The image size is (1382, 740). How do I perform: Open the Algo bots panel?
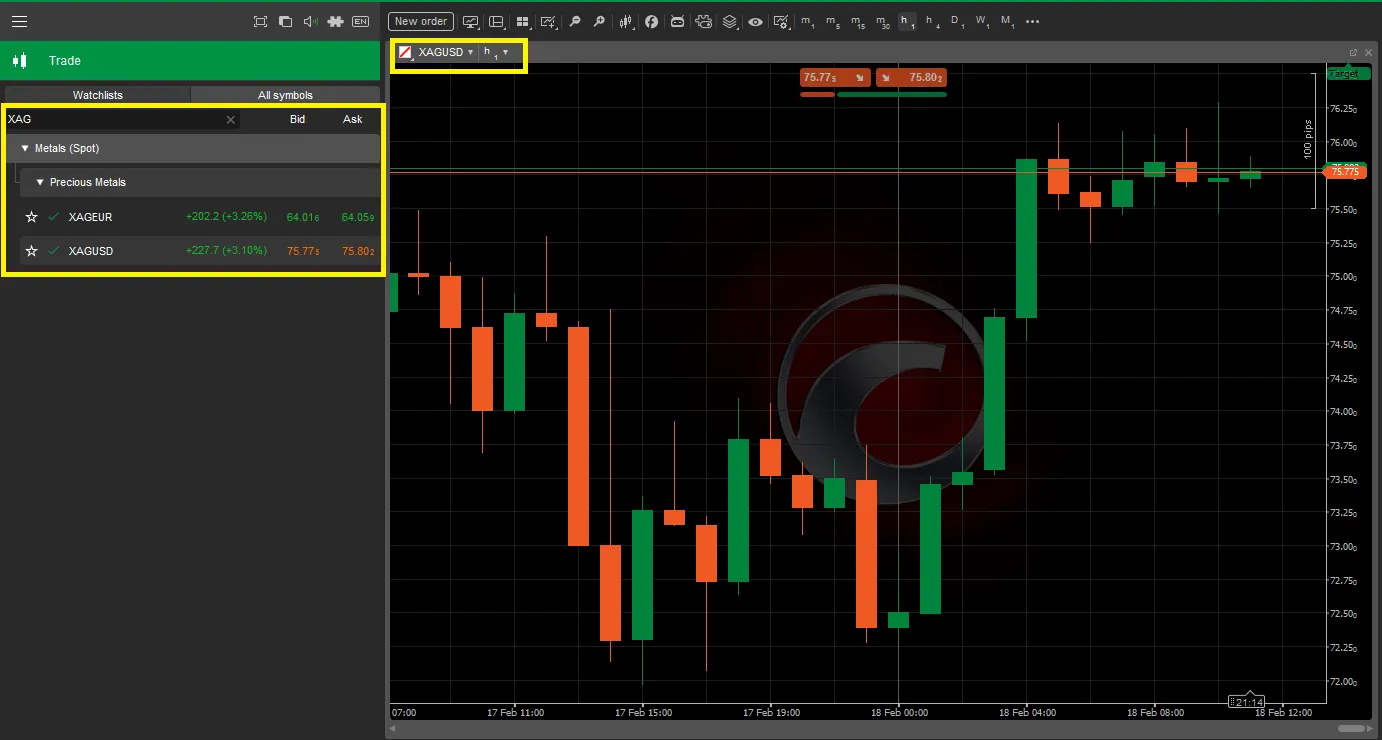pyautogui.click(x=676, y=20)
